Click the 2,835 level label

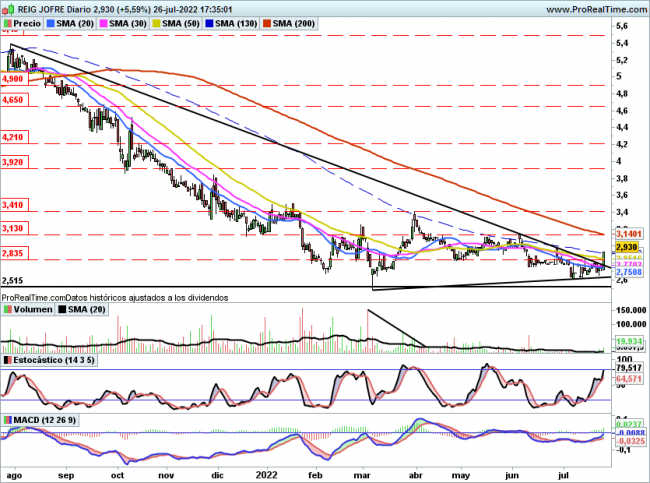click(13, 253)
